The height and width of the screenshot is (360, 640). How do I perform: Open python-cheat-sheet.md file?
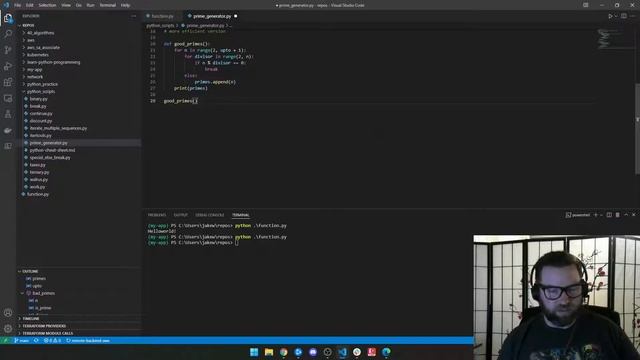pos(52,150)
